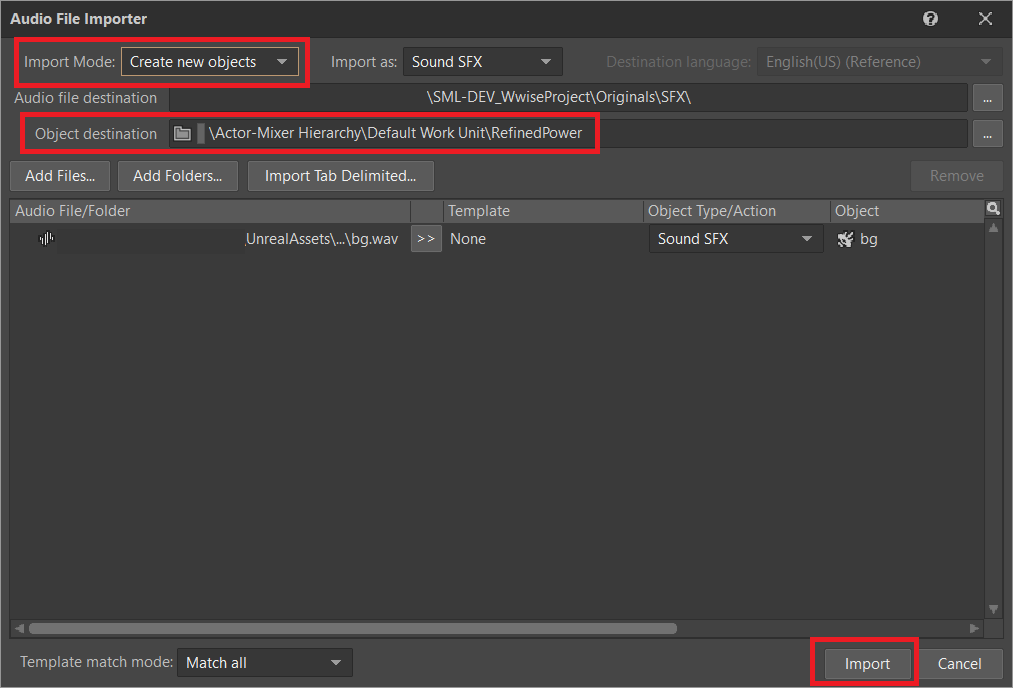Screen dimensions: 1013x688
Task: Click the Add Files button
Action: coord(60,176)
